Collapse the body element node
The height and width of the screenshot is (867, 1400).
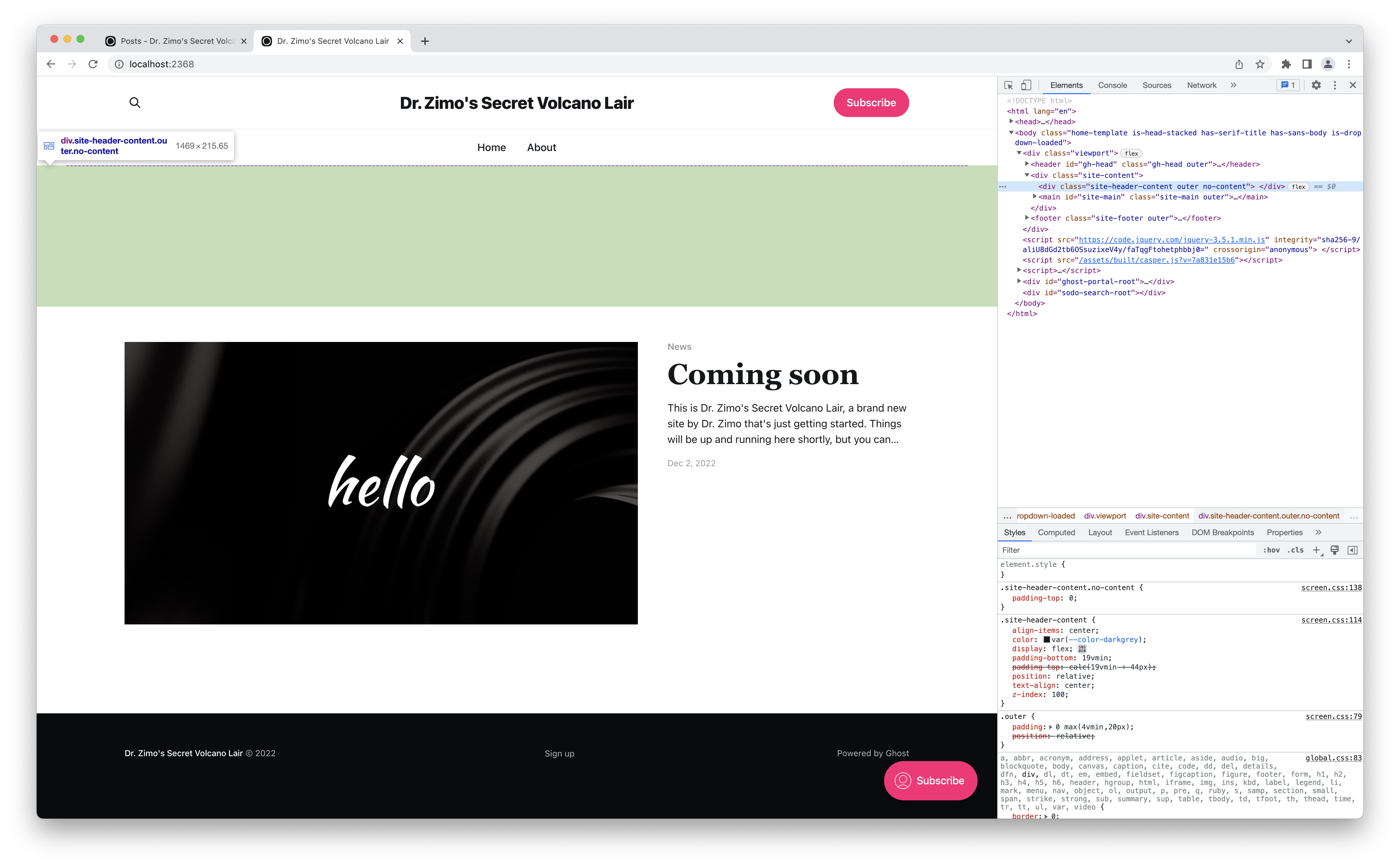1012,132
